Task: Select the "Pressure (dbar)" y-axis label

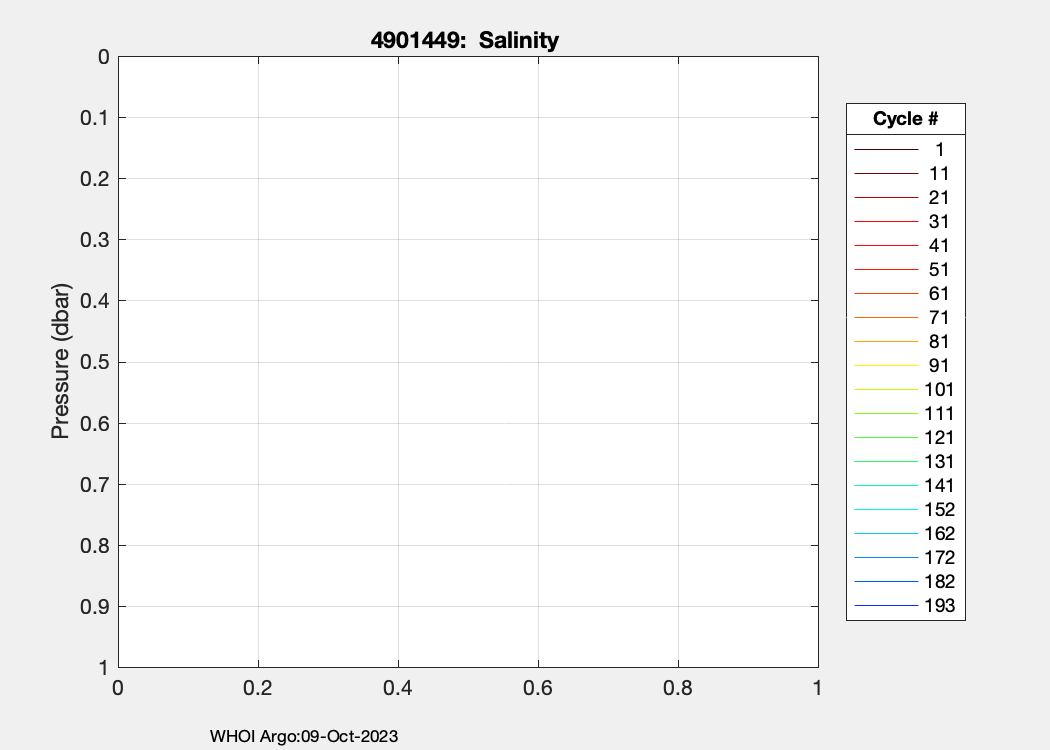Action: [61, 362]
